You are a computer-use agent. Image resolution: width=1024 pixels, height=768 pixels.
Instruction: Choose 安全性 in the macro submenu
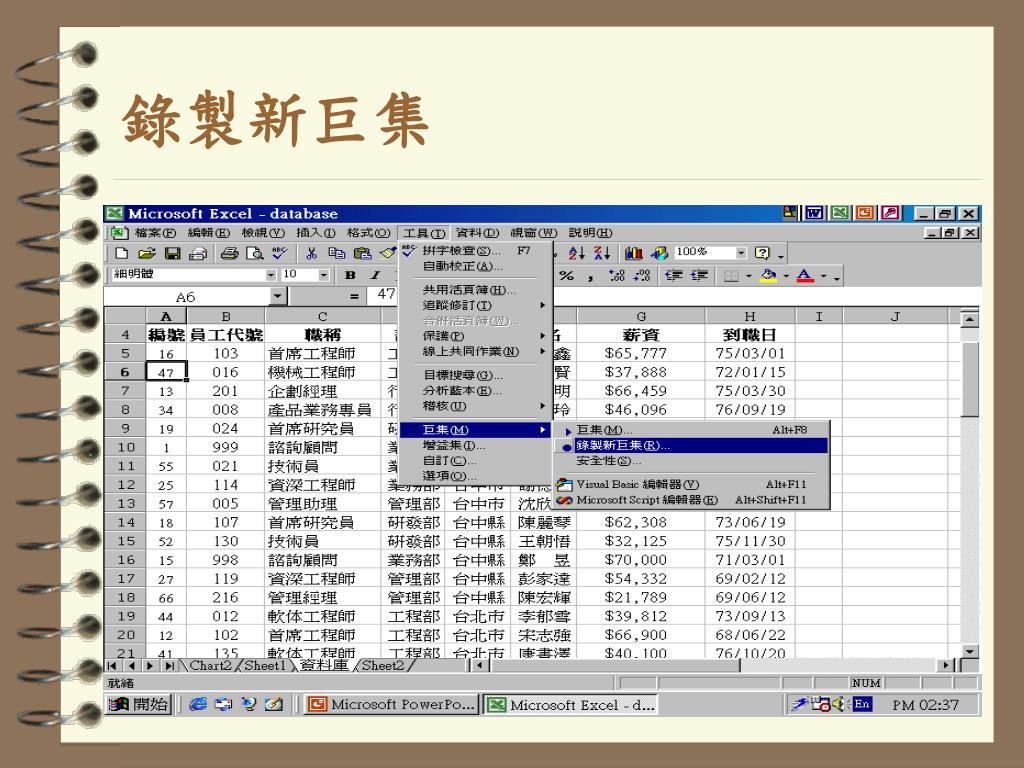(692, 461)
